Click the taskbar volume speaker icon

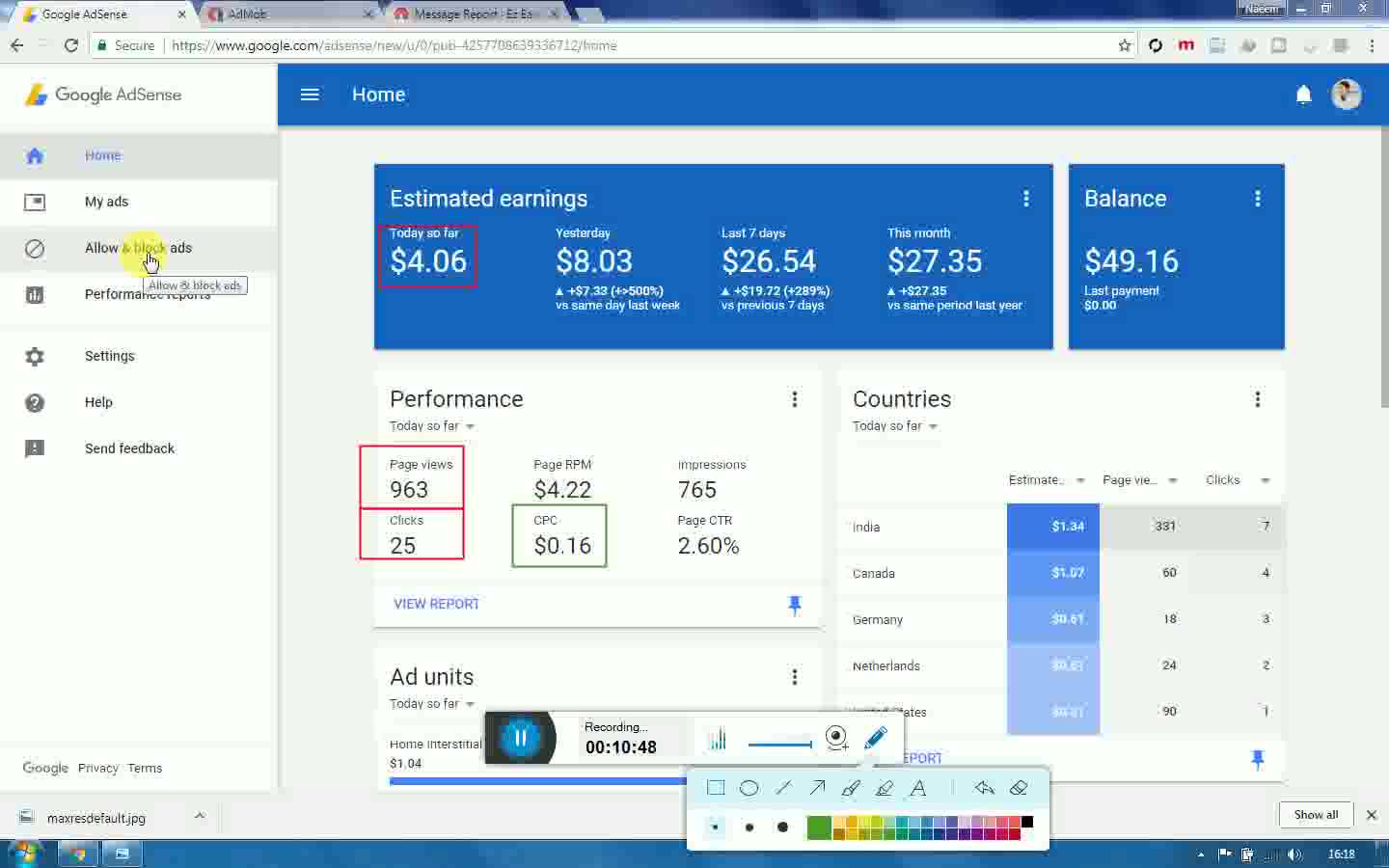1294,854
